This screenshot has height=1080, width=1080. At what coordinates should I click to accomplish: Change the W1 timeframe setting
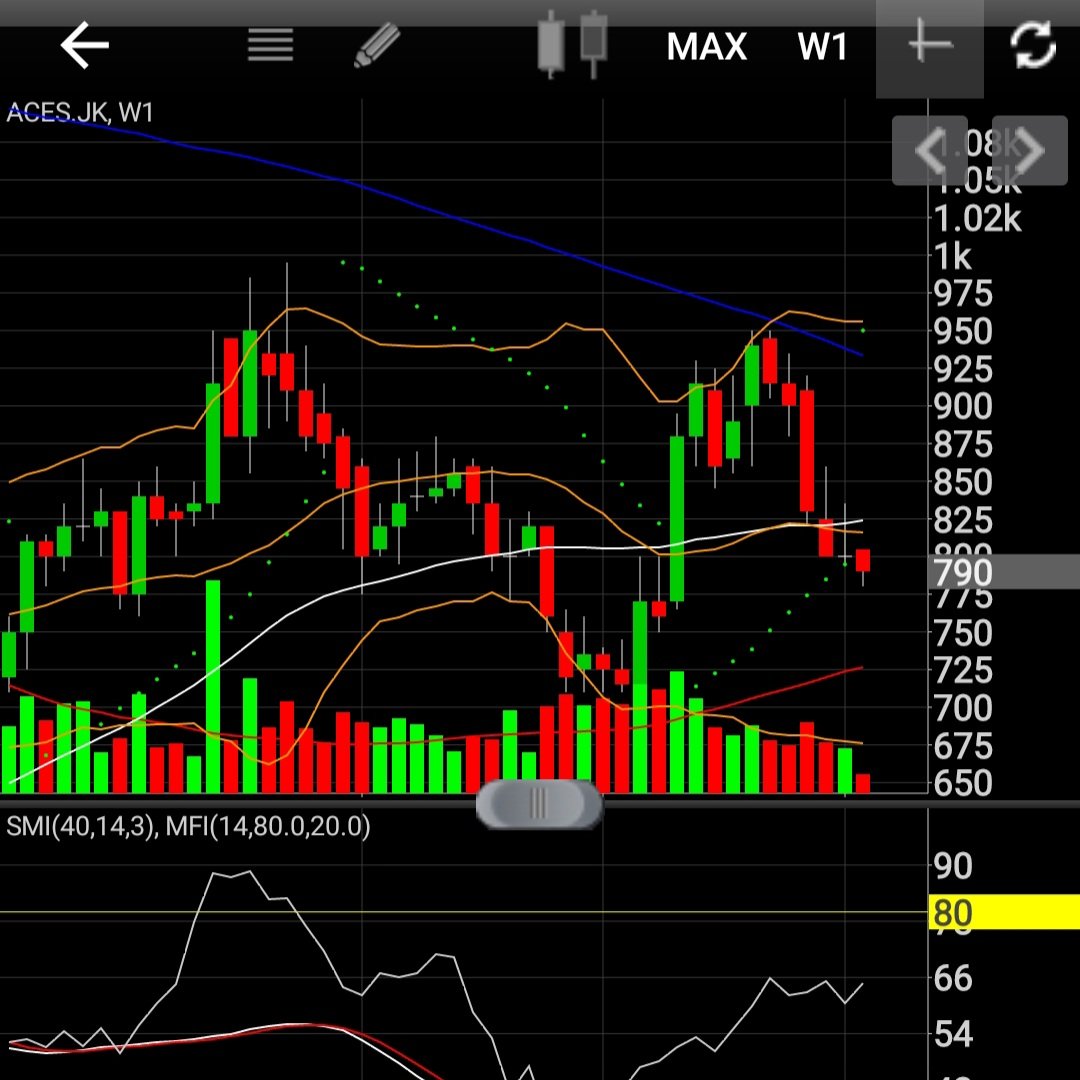tap(822, 47)
